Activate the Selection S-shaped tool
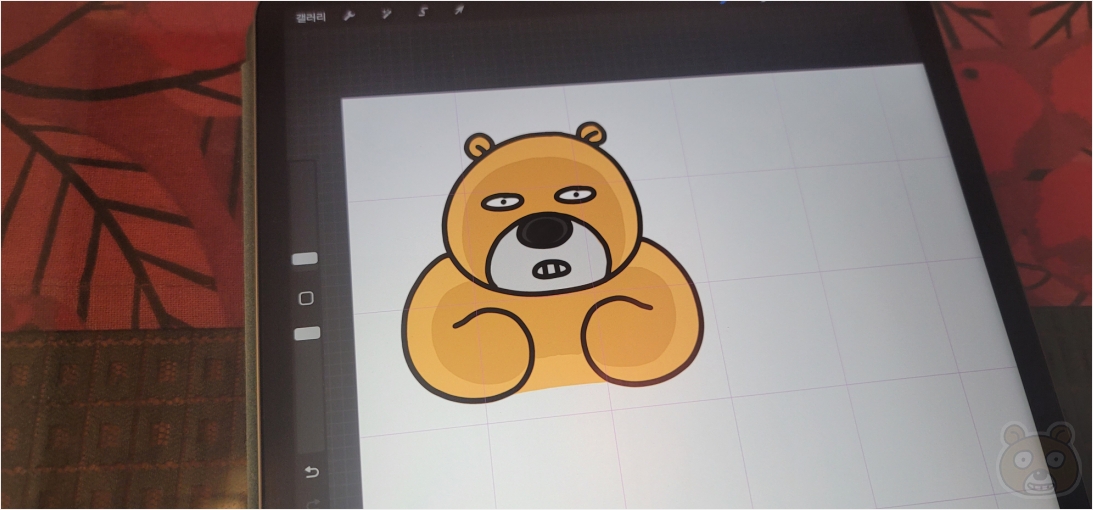 [422, 13]
